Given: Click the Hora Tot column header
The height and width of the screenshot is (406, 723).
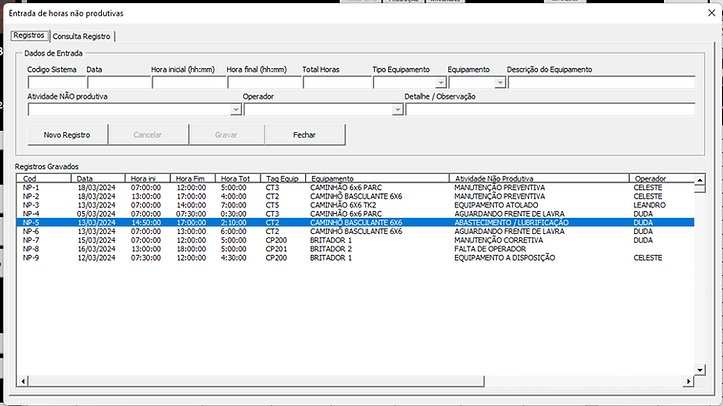Looking at the screenshot, I should point(237,178).
